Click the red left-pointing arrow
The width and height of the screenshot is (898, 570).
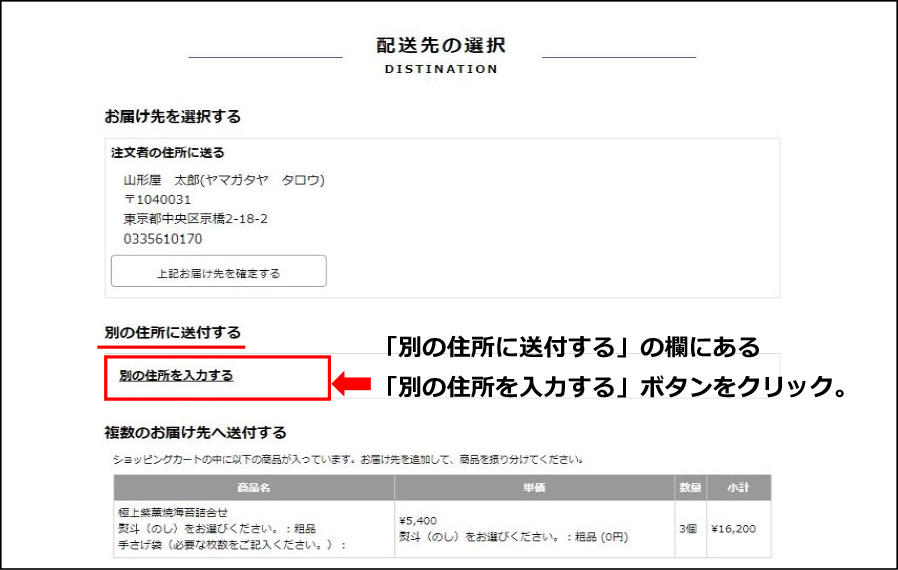pyautogui.click(x=351, y=385)
